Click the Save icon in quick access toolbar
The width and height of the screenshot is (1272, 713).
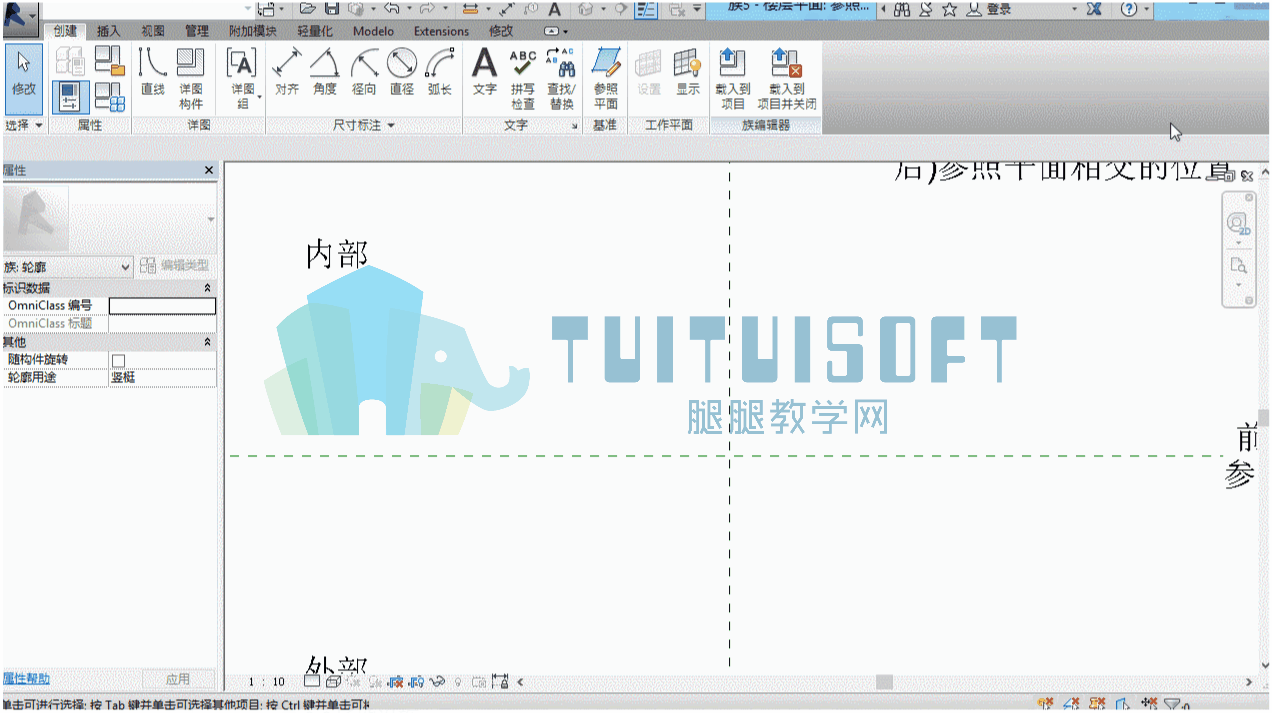(331, 9)
